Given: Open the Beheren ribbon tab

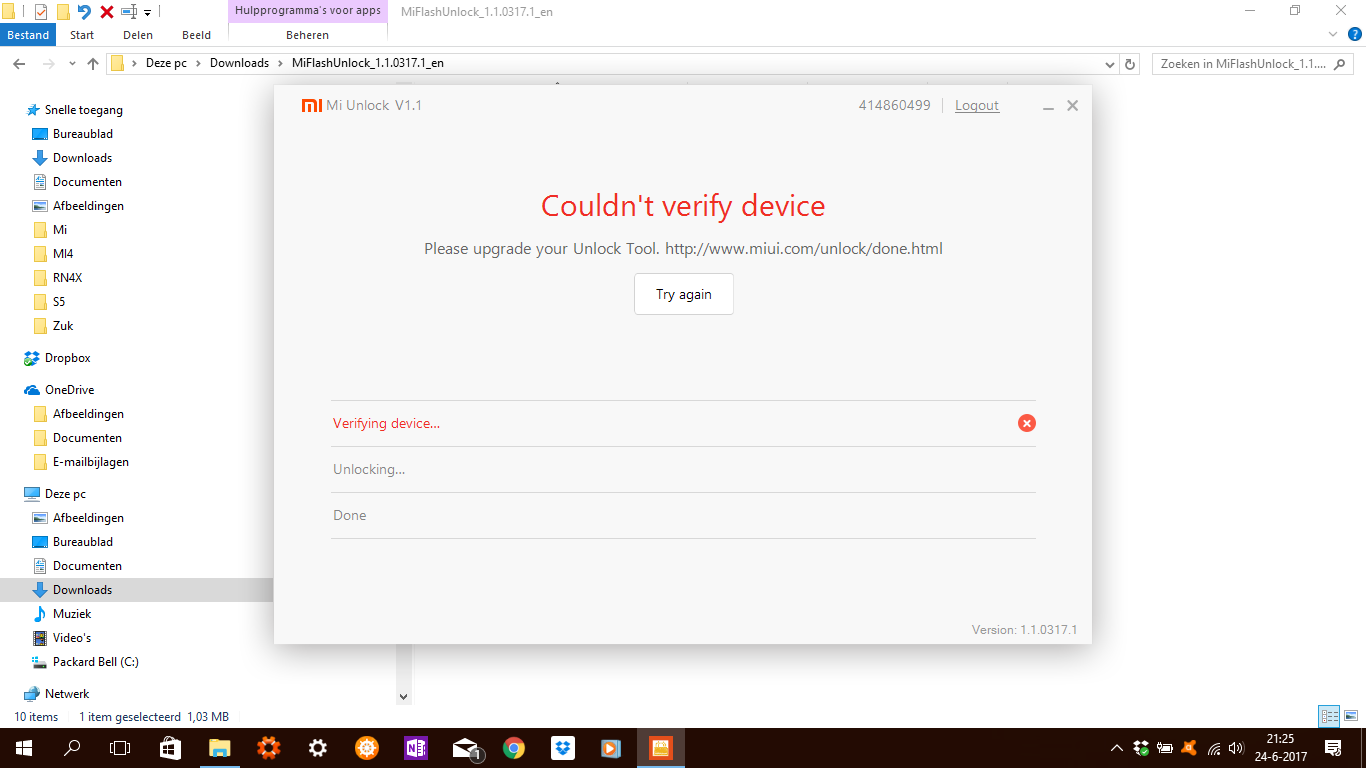Looking at the screenshot, I should 307,35.
